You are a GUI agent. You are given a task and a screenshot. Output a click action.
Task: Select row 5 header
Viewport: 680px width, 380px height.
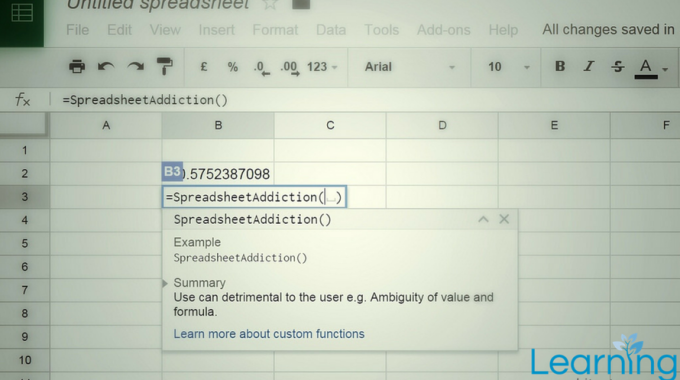pos(25,243)
